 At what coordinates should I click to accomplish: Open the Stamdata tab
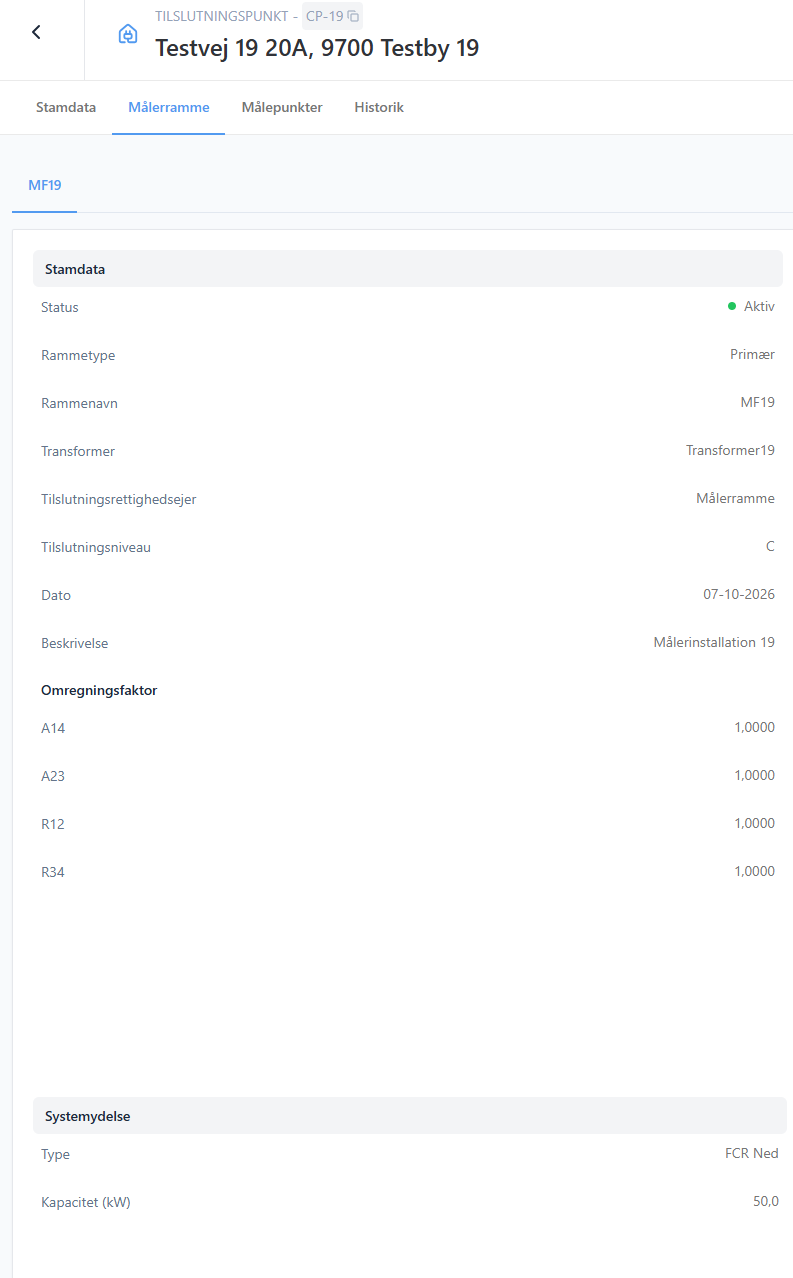pyautogui.click(x=66, y=107)
